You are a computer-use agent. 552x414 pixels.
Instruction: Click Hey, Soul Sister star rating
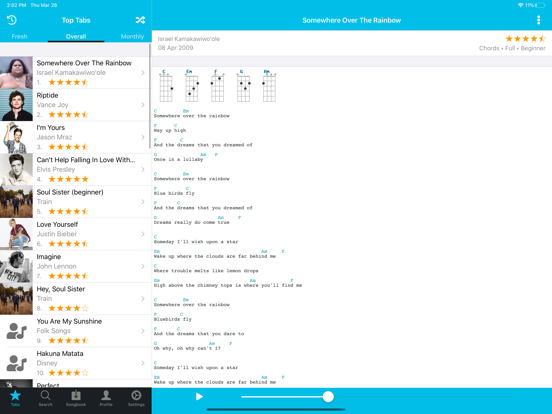tap(68, 308)
